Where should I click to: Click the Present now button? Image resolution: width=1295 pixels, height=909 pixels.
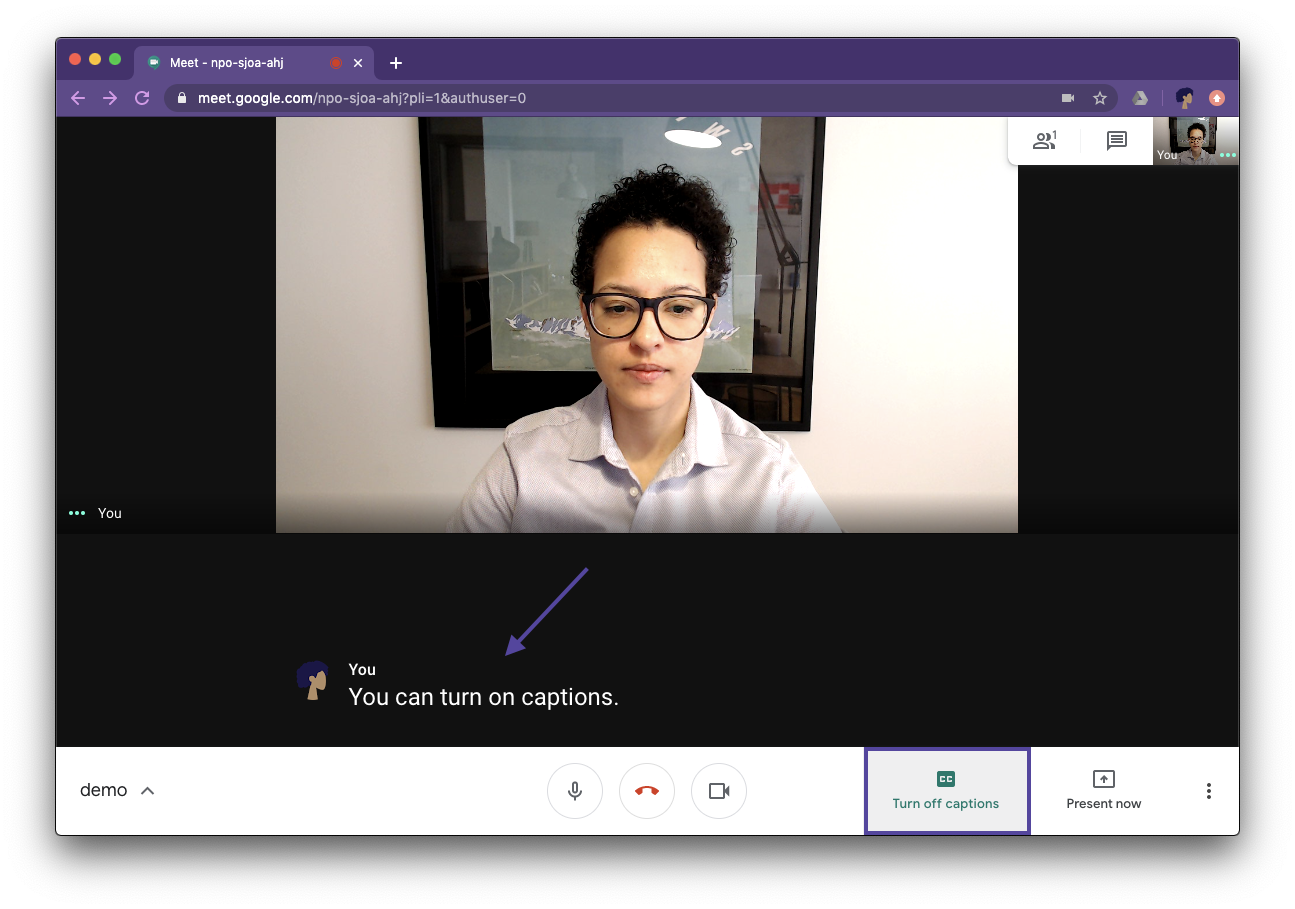click(x=1103, y=790)
